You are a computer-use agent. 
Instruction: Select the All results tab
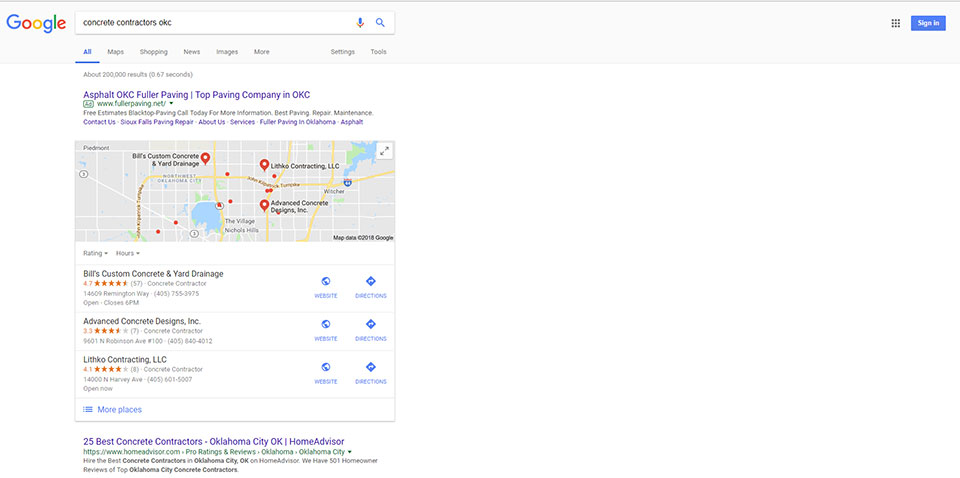click(x=88, y=52)
